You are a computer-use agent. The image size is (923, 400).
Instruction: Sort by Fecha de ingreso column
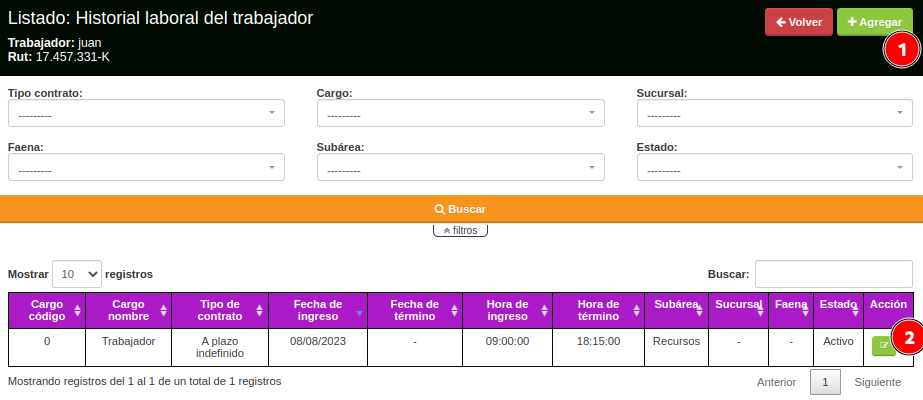click(318, 311)
